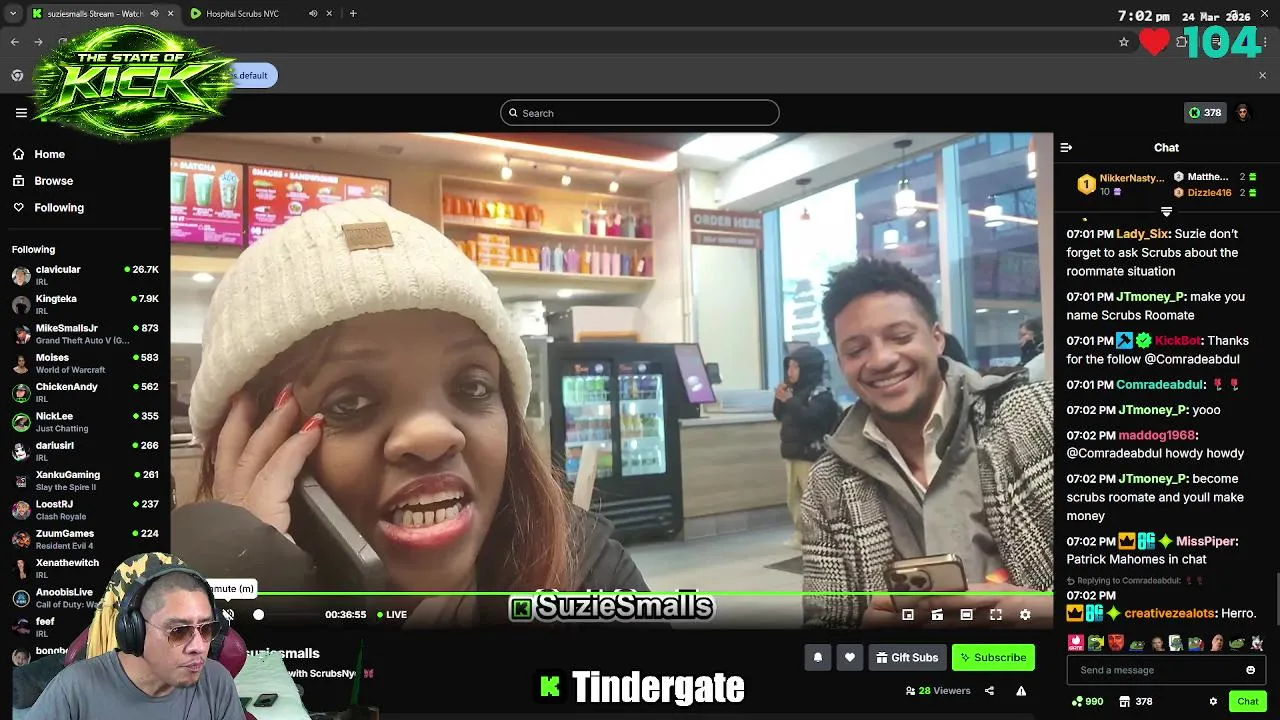Enter fullscreen mode on the player
Screen dimensions: 1280x720
pos(996,614)
